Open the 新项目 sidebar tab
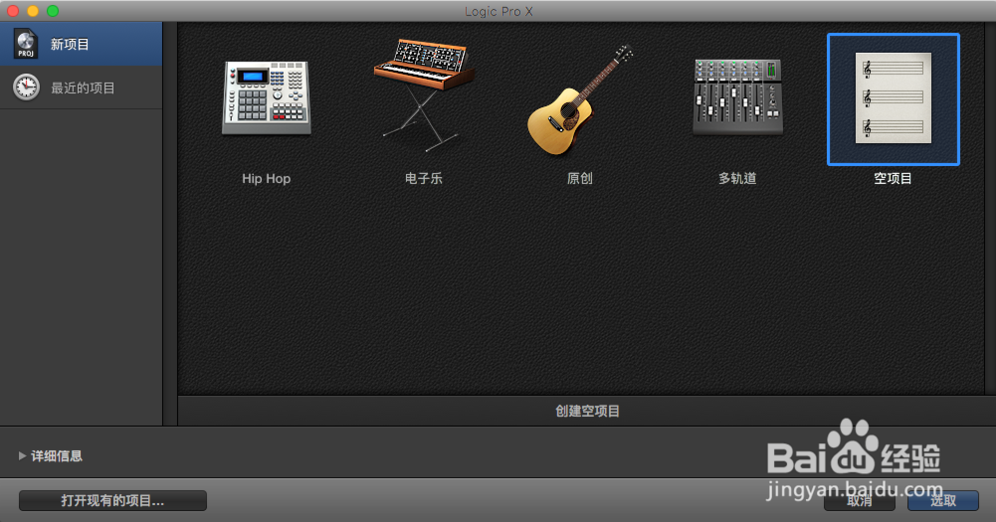This screenshot has height=522, width=996. [x=81, y=44]
